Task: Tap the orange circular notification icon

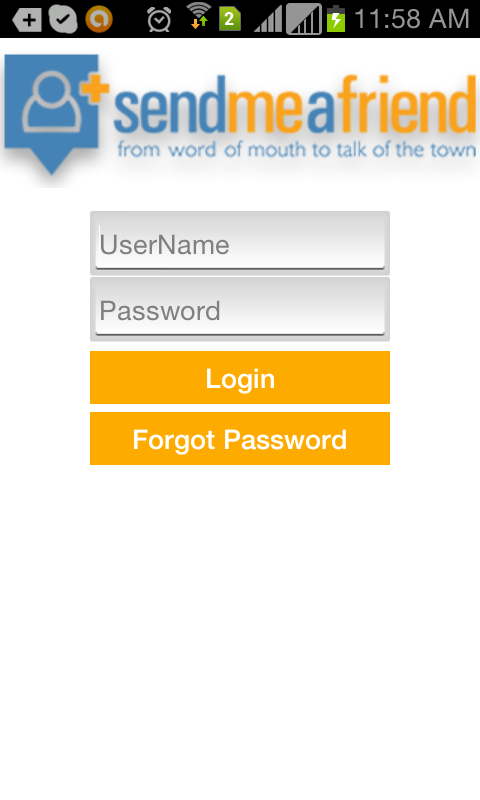Action: click(98, 19)
